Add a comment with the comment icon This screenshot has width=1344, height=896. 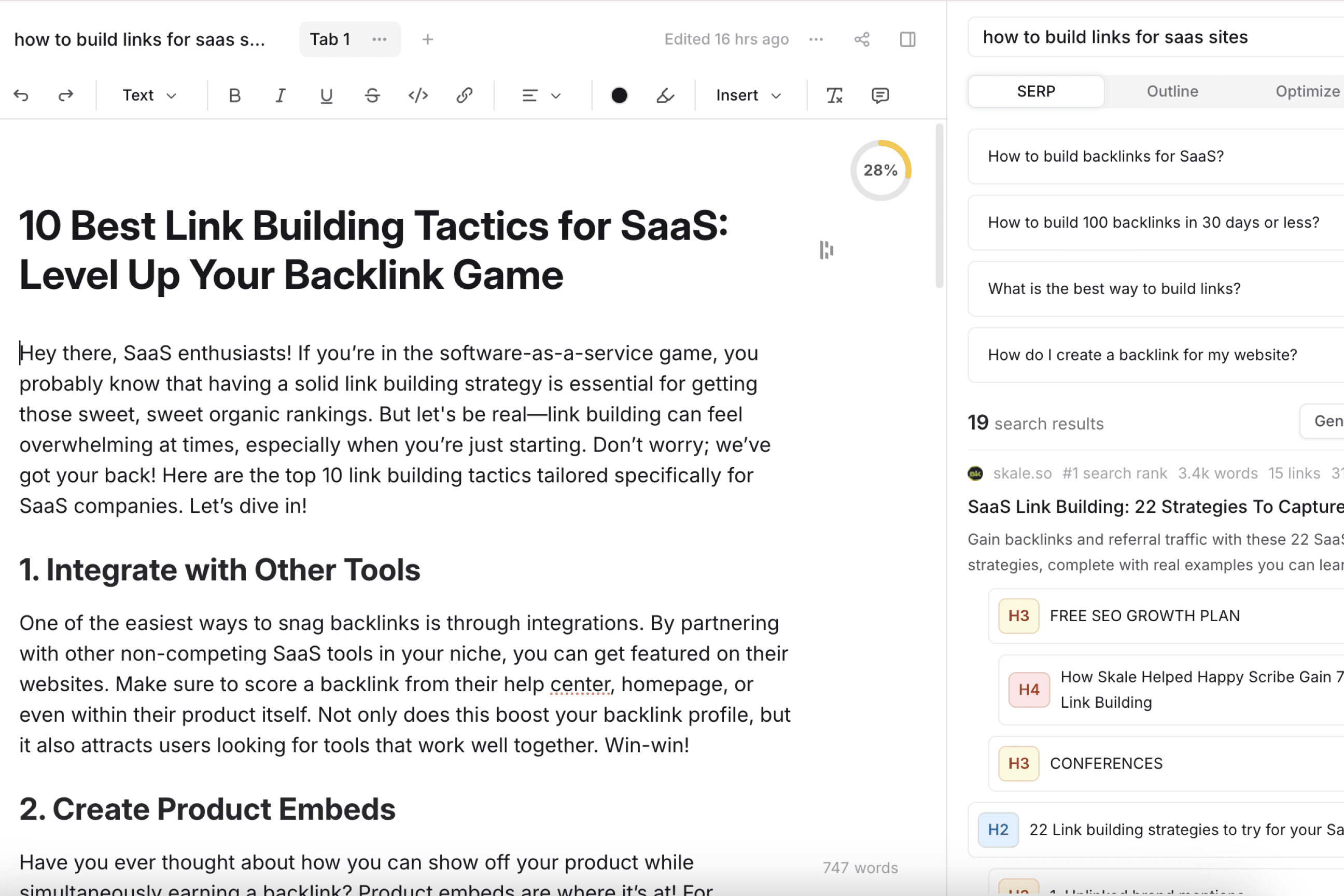pos(880,95)
